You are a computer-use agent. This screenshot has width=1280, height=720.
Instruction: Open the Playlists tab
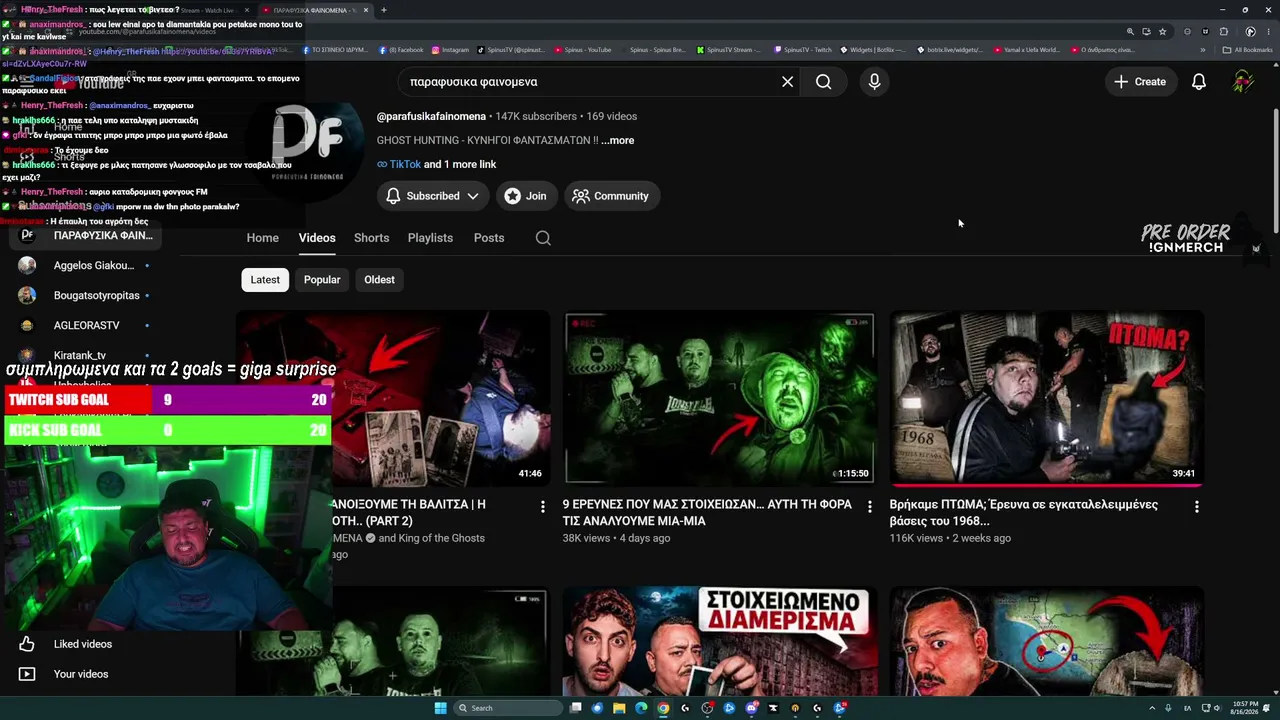point(430,238)
